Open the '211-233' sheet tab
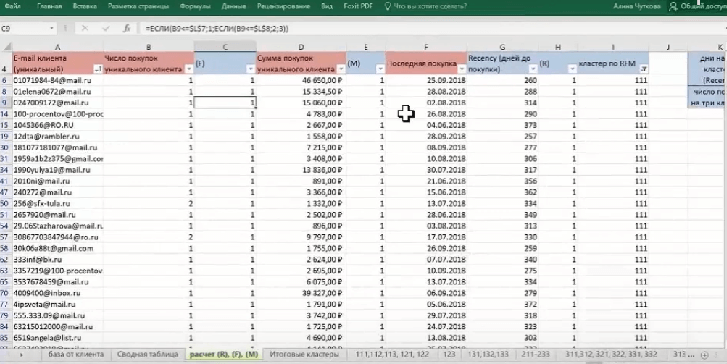The height and width of the screenshot is (364, 727). (536, 354)
